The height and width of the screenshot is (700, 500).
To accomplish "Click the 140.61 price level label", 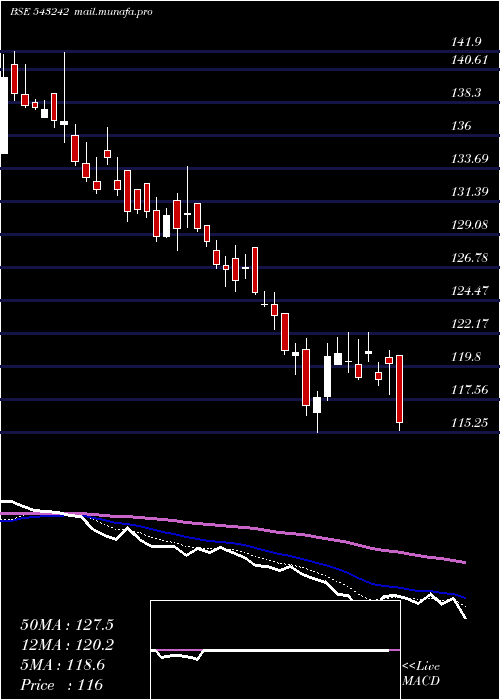I will click(x=470, y=60).
